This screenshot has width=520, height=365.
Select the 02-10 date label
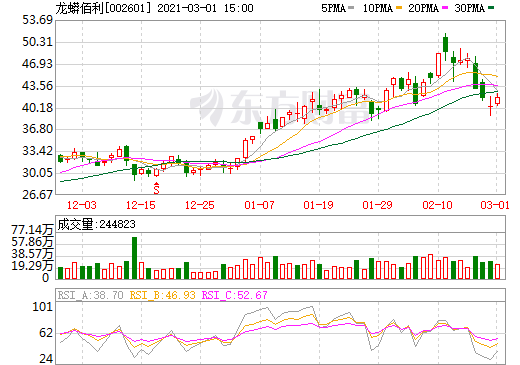click(x=437, y=205)
